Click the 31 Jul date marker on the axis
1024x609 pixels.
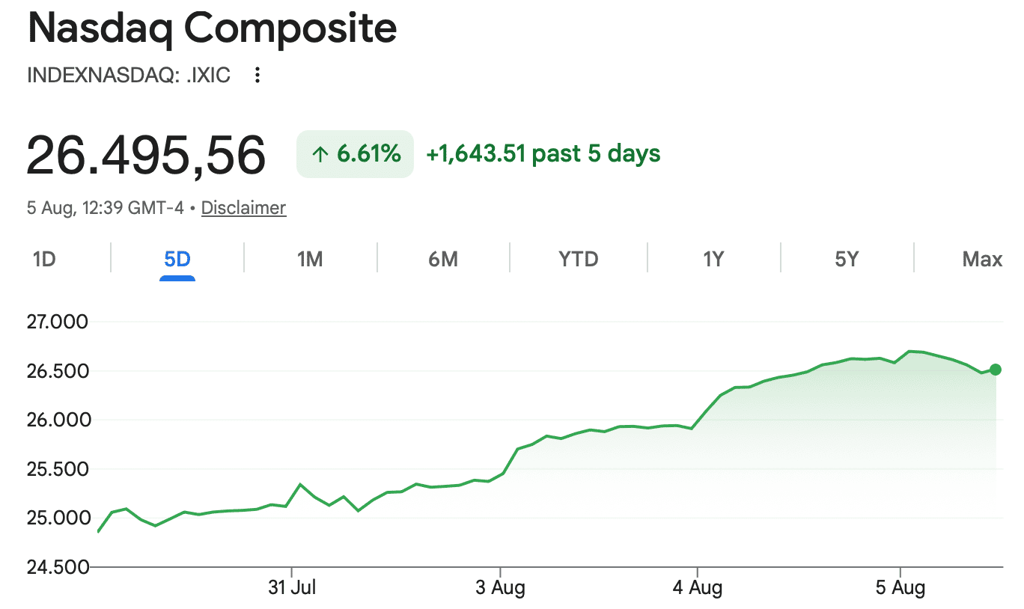coord(291,587)
